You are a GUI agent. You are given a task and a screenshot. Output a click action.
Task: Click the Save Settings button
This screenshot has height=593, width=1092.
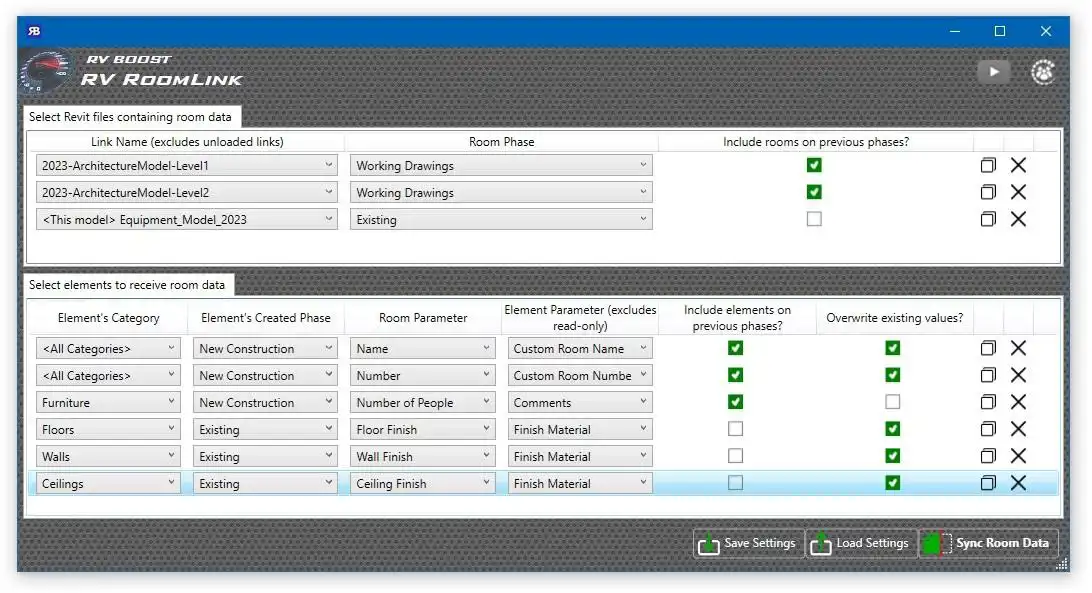(x=749, y=544)
